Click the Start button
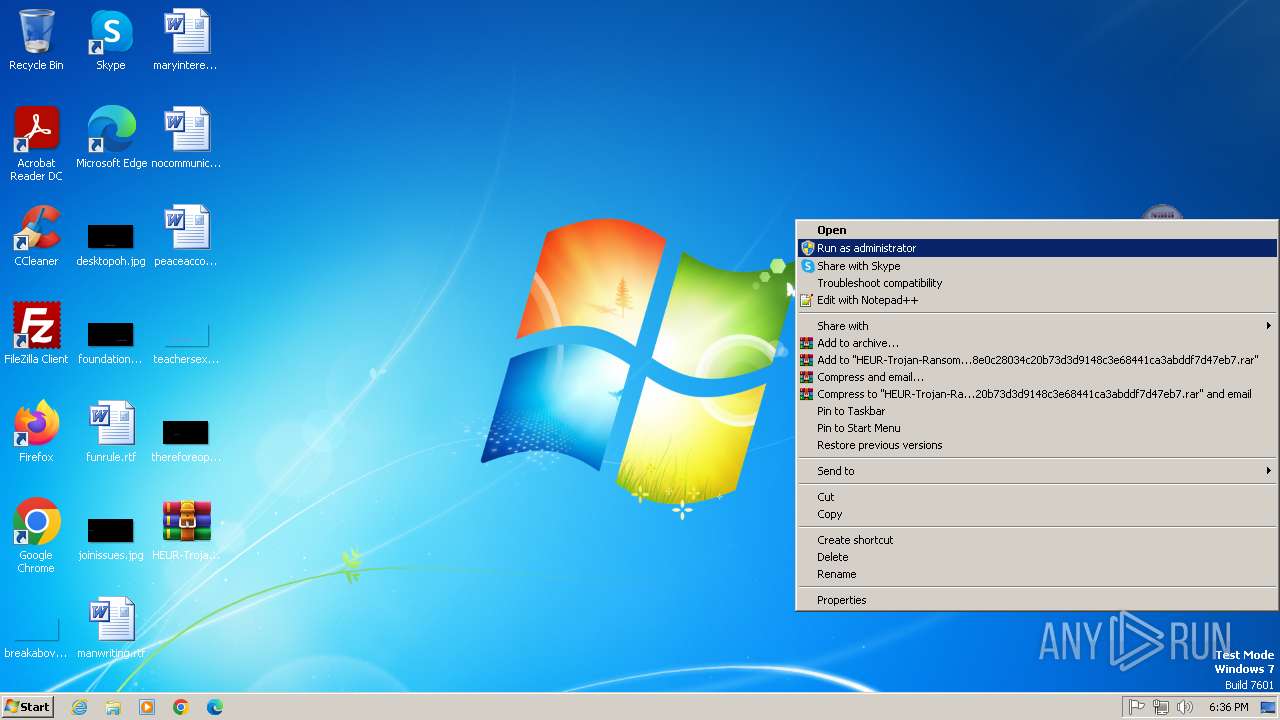The height and width of the screenshot is (720, 1280). click(x=27, y=707)
